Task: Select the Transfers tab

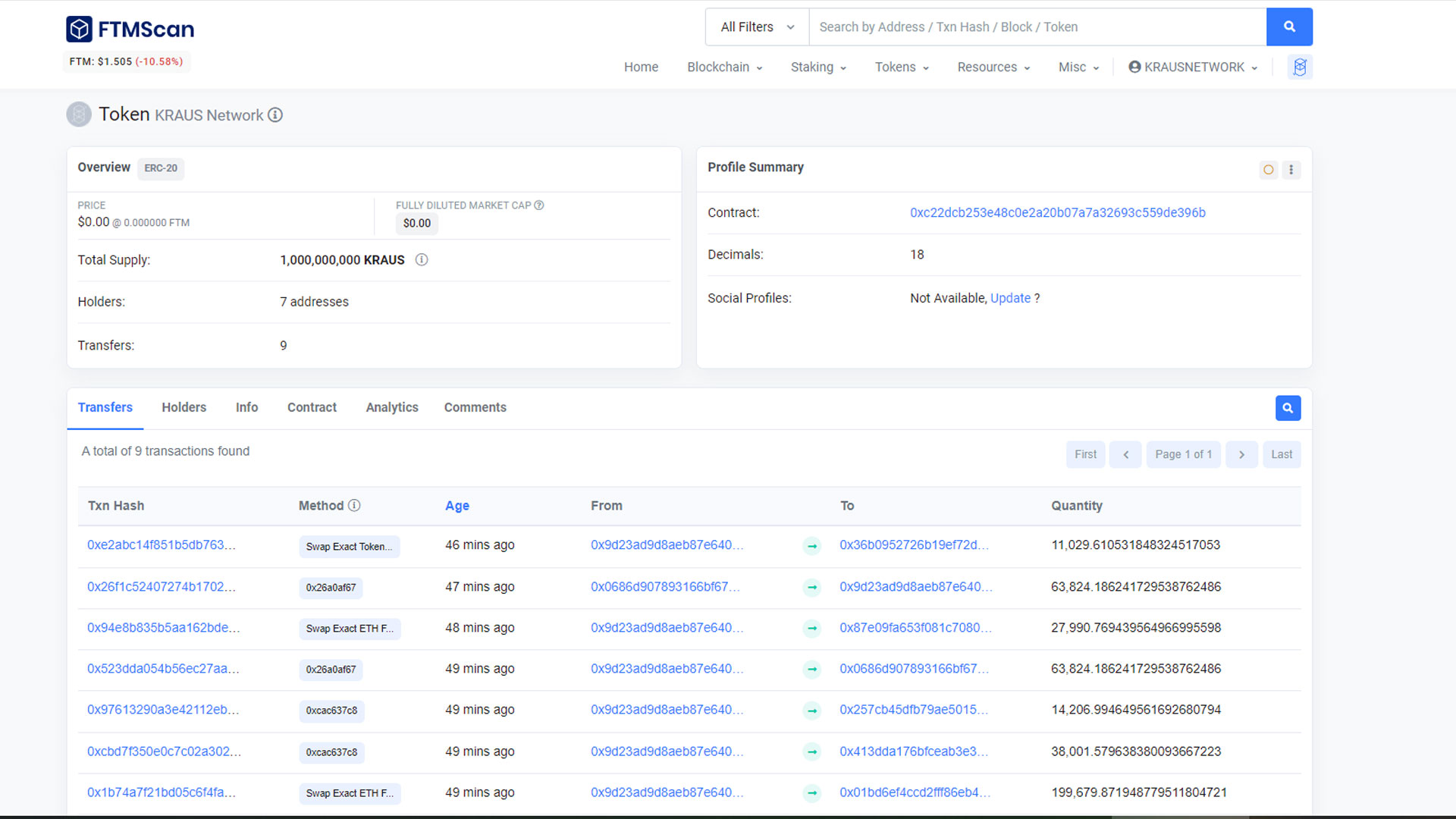Action: pyautogui.click(x=105, y=407)
